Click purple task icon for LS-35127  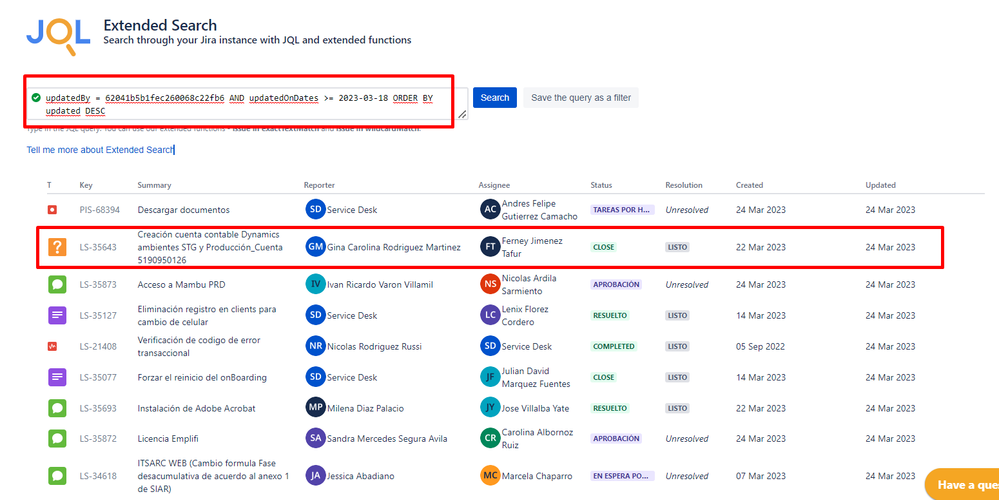pos(57,315)
